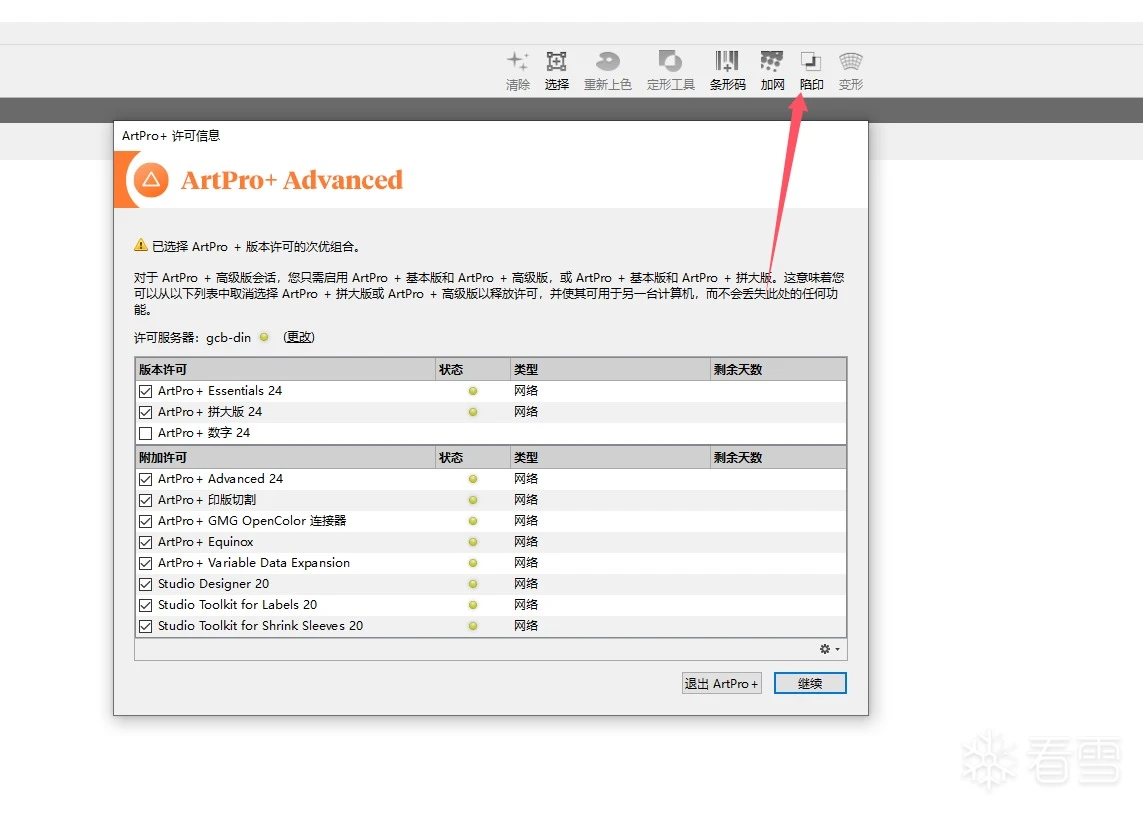Click status dot in Shrink Sleeves 20 row
Viewport: 1143px width, 815px height.
click(x=473, y=626)
